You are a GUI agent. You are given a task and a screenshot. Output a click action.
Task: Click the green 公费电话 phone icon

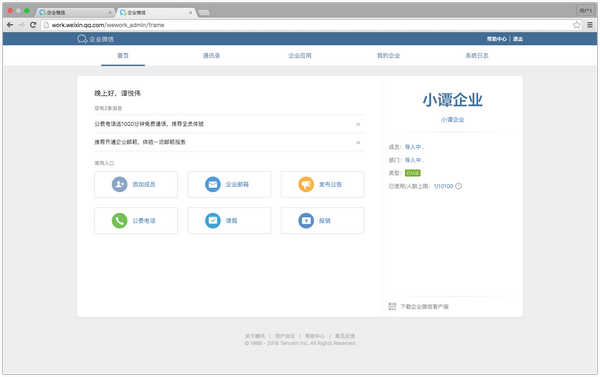click(x=119, y=221)
